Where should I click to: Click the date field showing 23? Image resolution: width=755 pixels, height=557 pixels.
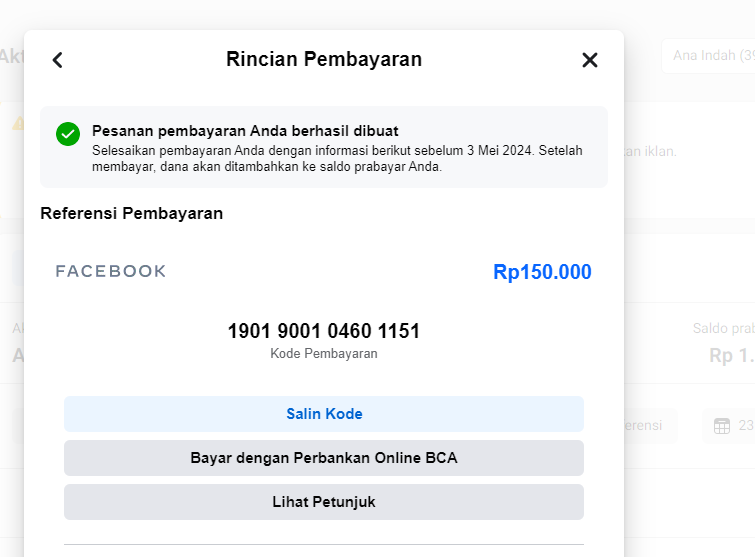pos(729,426)
